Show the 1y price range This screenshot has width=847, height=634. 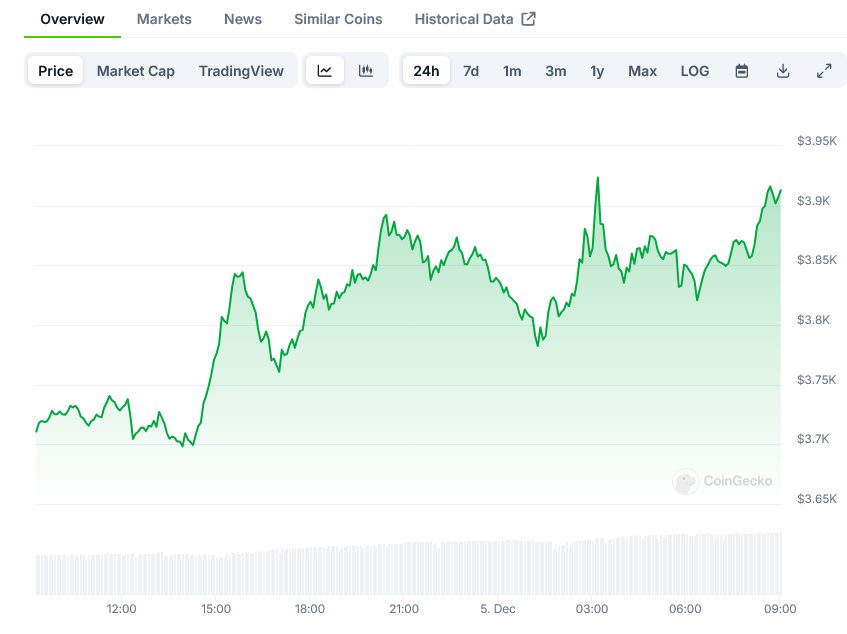[x=597, y=71]
